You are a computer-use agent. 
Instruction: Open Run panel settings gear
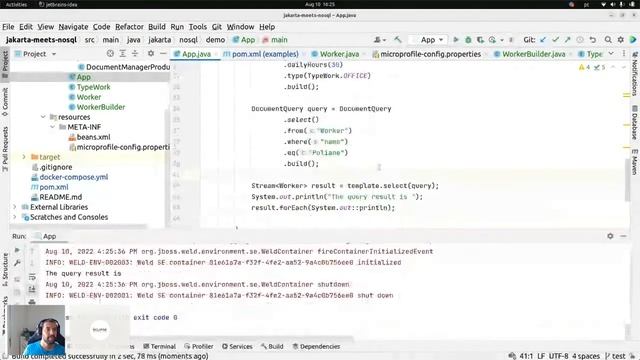[610, 236]
